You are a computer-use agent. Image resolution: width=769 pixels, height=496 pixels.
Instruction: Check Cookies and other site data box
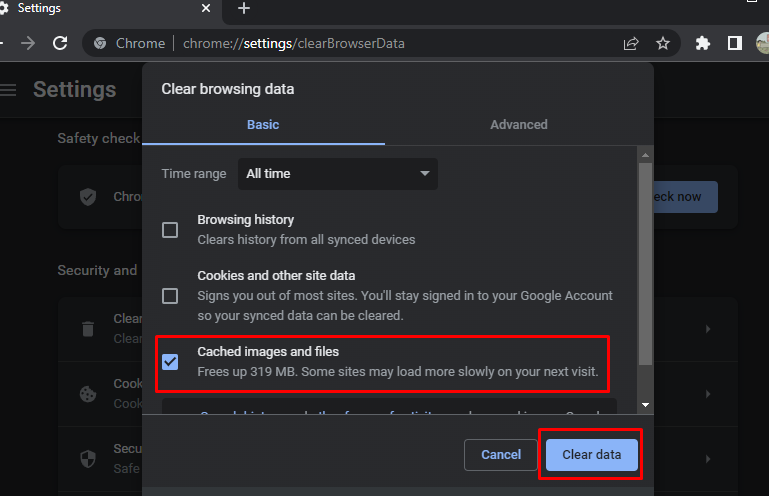click(170, 296)
